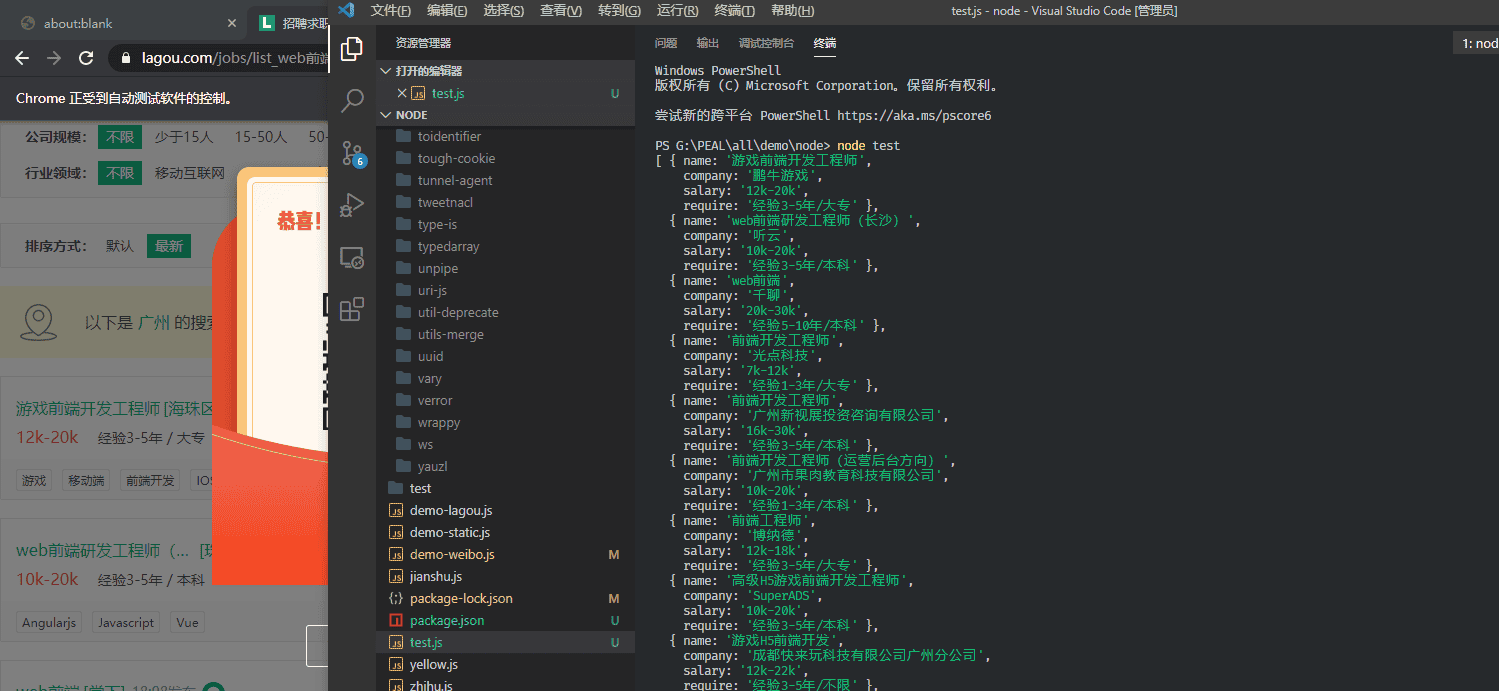This screenshot has height=691, width=1499.
Task: Close test.js in open editors list
Action: 402,93
